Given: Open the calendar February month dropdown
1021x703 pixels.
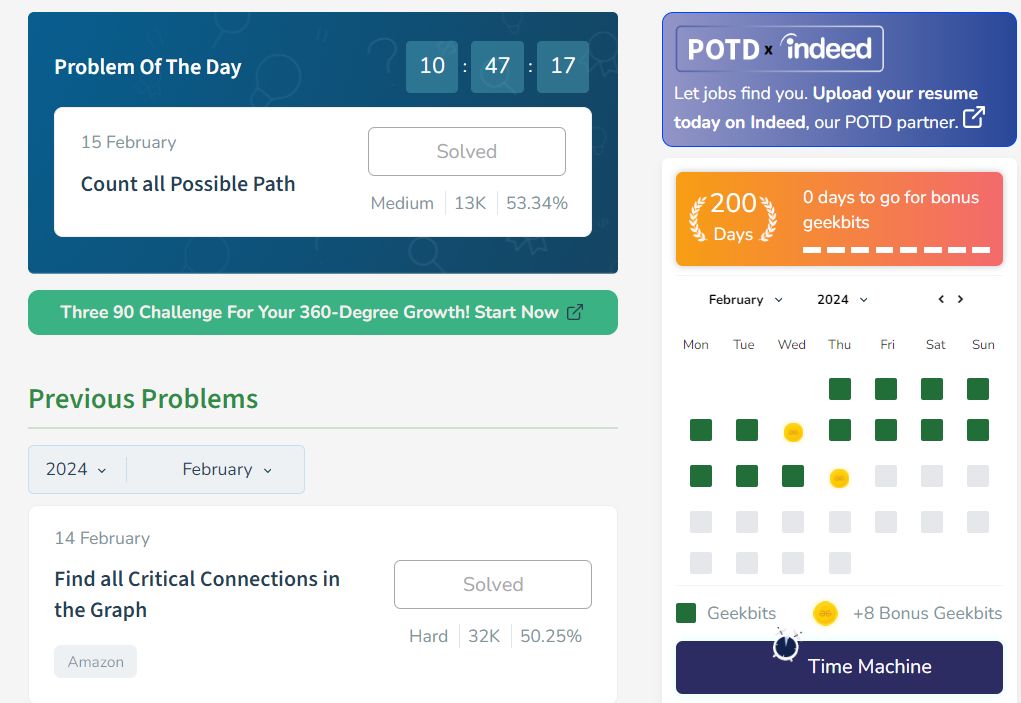Looking at the screenshot, I should (746, 299).
